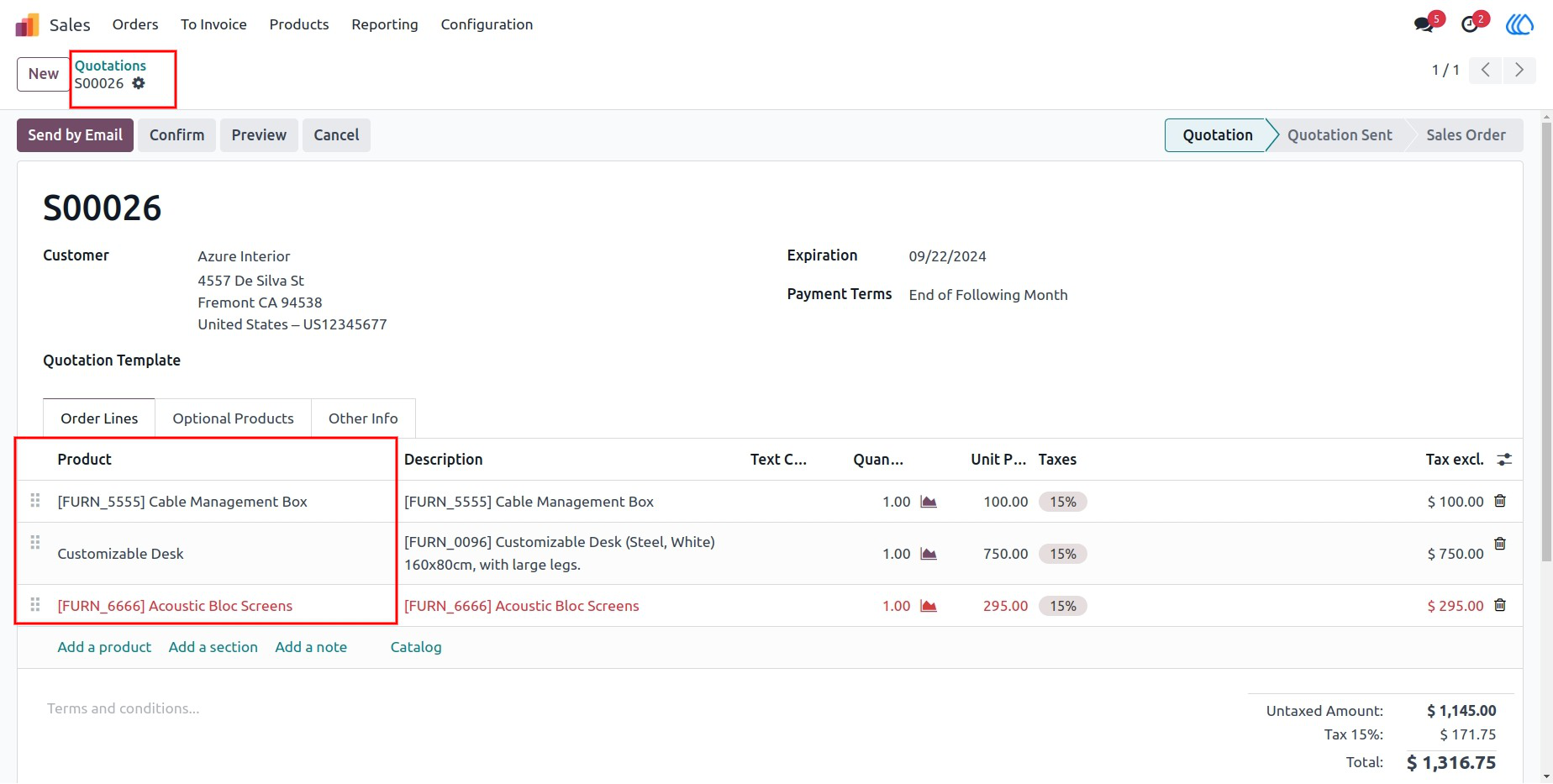The width and height of the screenshot is (1553, 784).
Task: Open the activities clock icon
Action: click(1470, 24)
